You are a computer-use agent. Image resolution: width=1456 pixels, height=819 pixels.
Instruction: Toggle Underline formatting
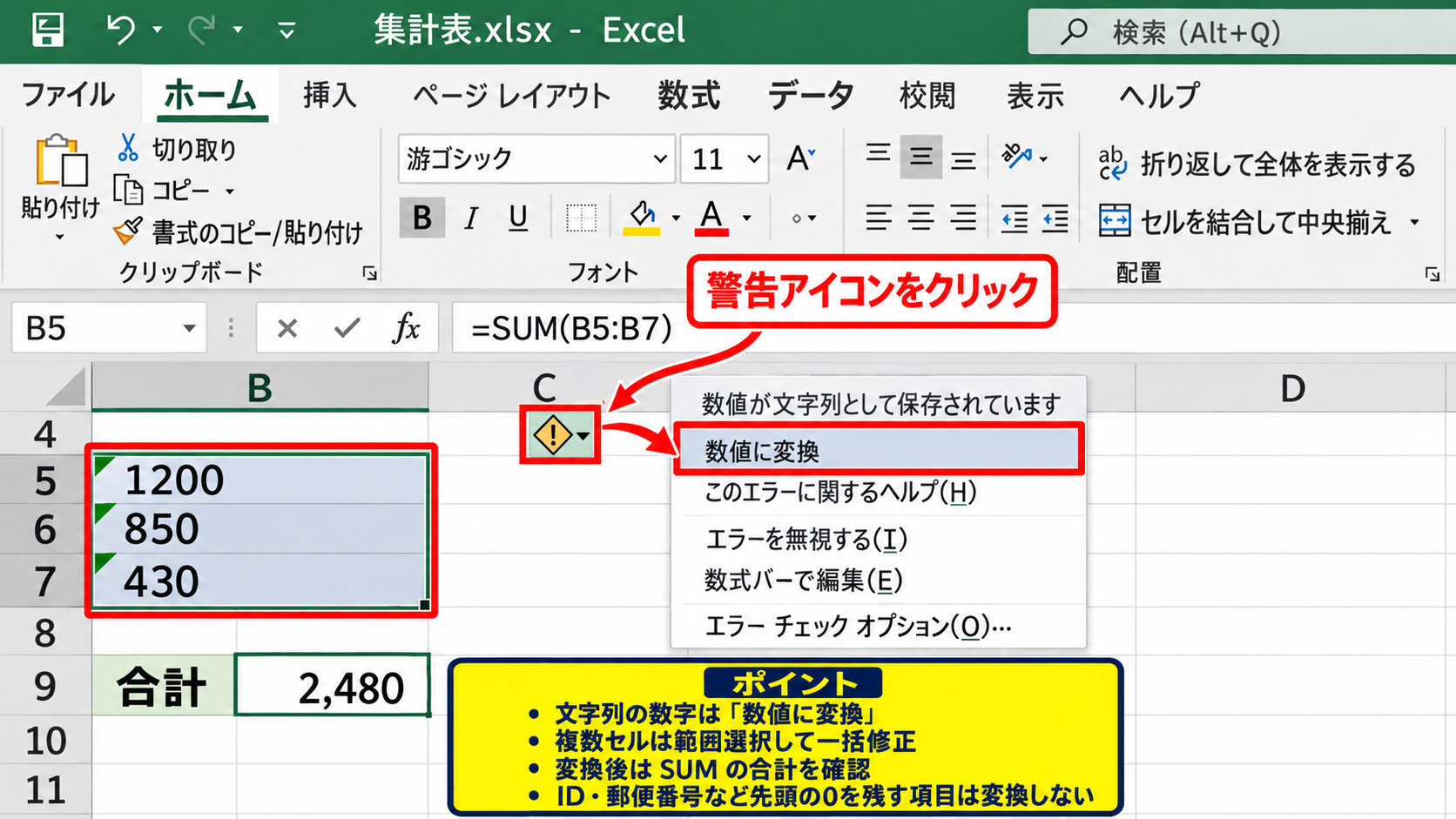click(x=518, y=218)
